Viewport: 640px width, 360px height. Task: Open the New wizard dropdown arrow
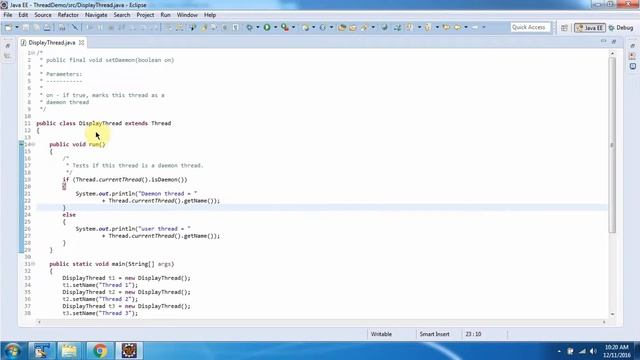pos(17,27)
